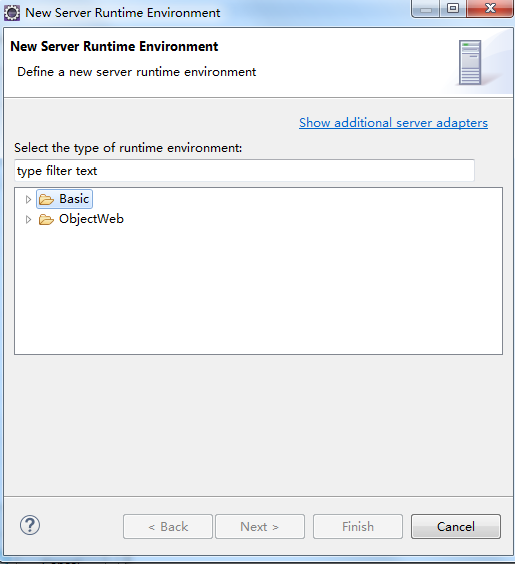The height and width of the screenshot is (564, 515).
Task: Maximize the dialog window
Action: point(453,9)
